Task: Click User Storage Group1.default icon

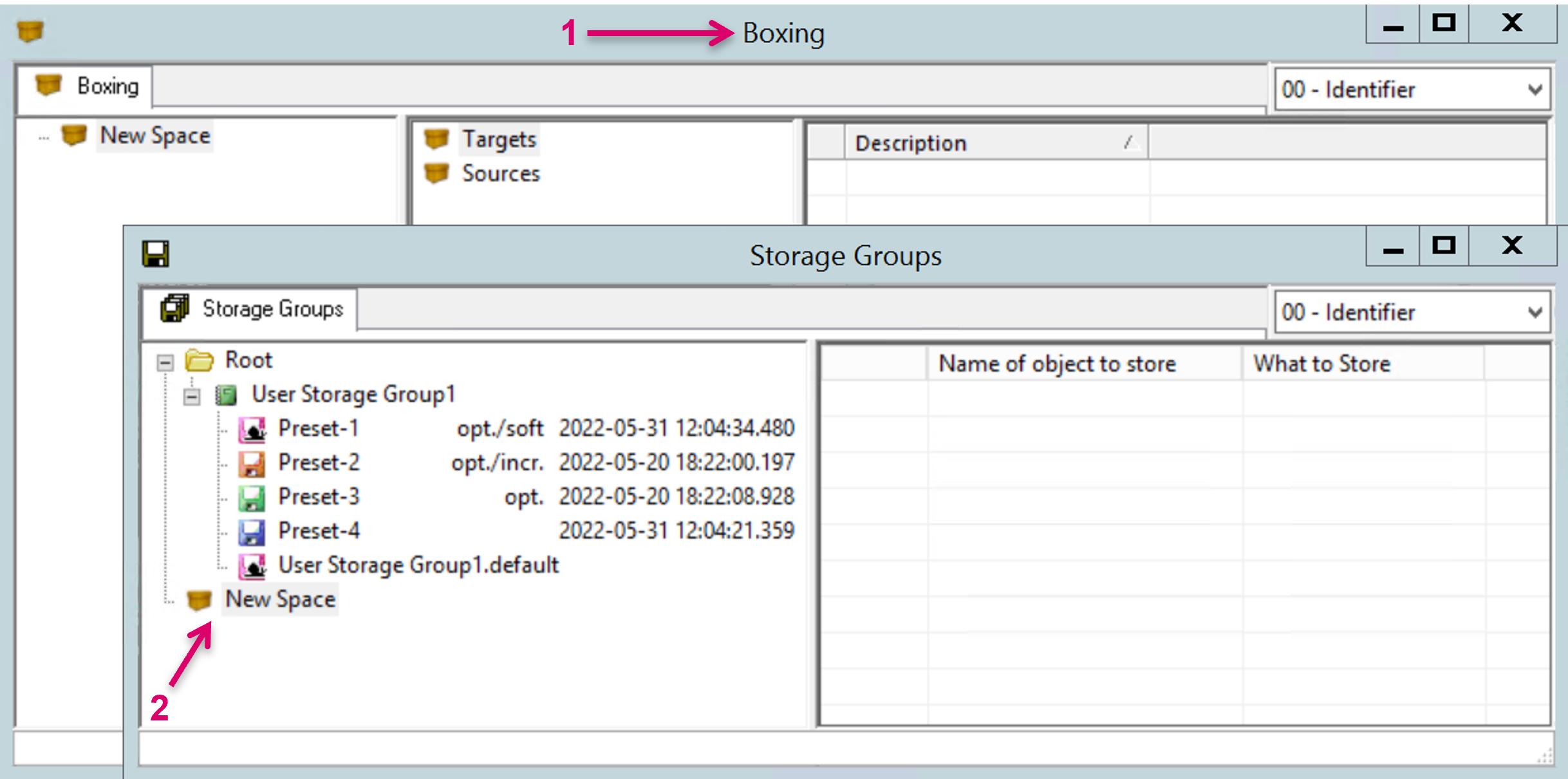Action: [x=252, y=566]
